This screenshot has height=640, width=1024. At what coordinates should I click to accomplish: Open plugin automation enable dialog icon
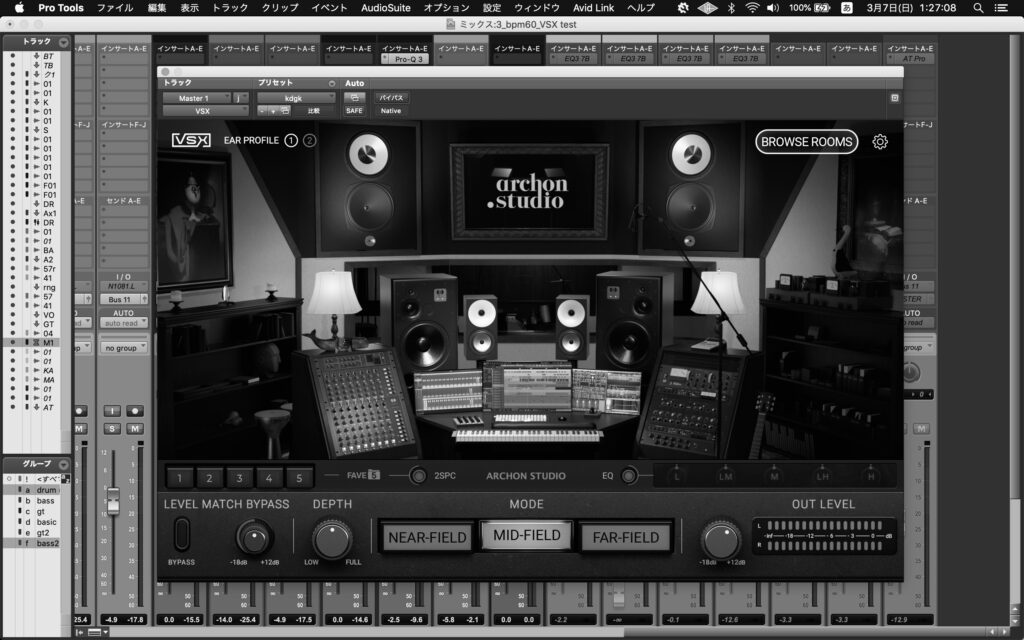(x=354, y=98)
